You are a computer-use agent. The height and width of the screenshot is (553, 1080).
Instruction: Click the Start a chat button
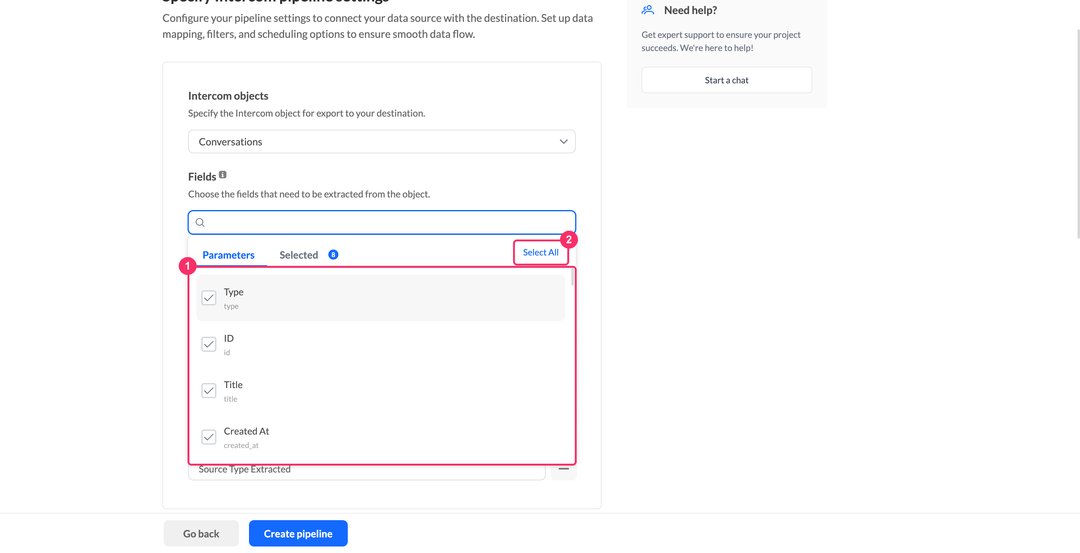coord(727,80)
